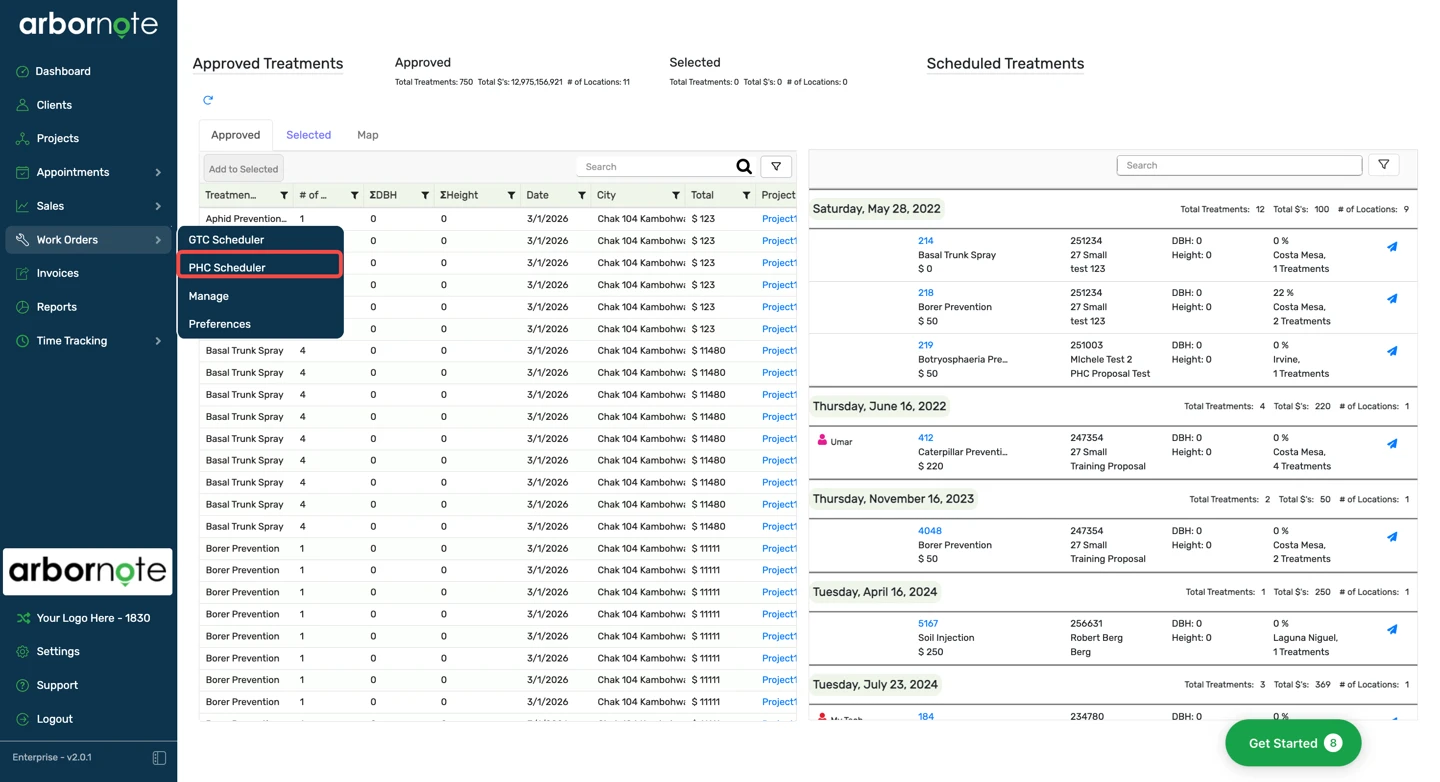
Task: Expand the Sales submenu arrow
Action: (158, 206)
